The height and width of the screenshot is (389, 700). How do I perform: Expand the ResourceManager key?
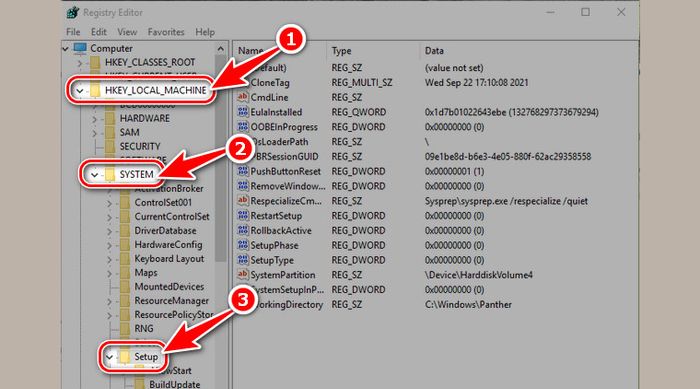109,301
